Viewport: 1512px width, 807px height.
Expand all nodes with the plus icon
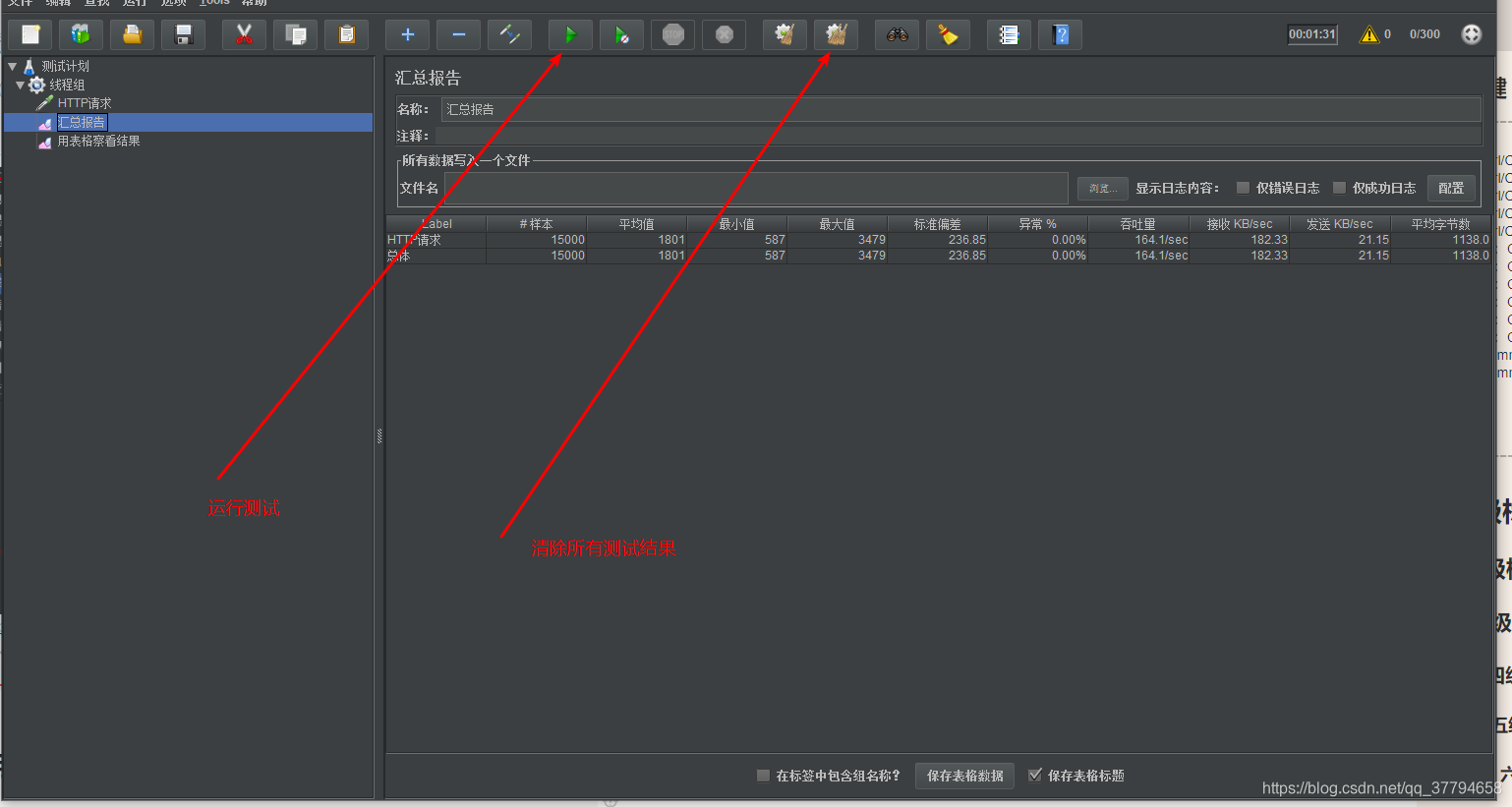pyautogui.click(x=408, y=35)
